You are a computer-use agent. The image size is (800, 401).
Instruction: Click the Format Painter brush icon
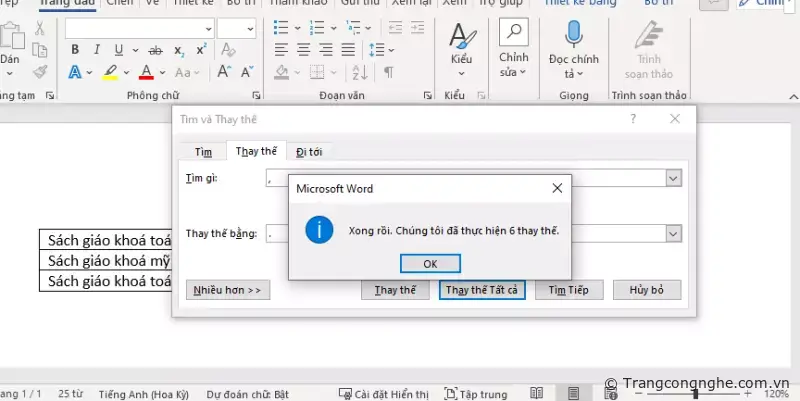click(39, 71)
